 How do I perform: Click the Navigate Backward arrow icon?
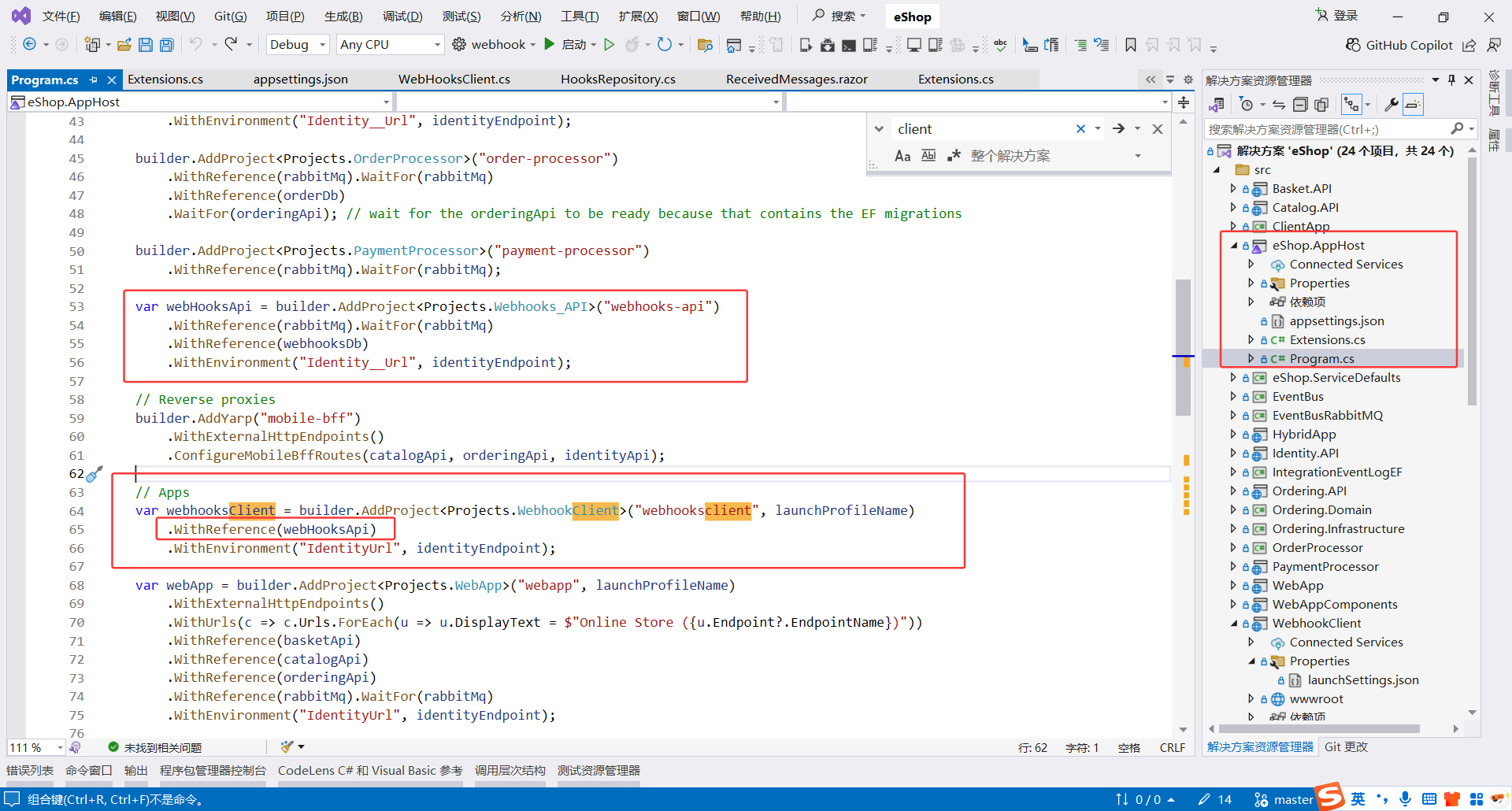(29, 45)
